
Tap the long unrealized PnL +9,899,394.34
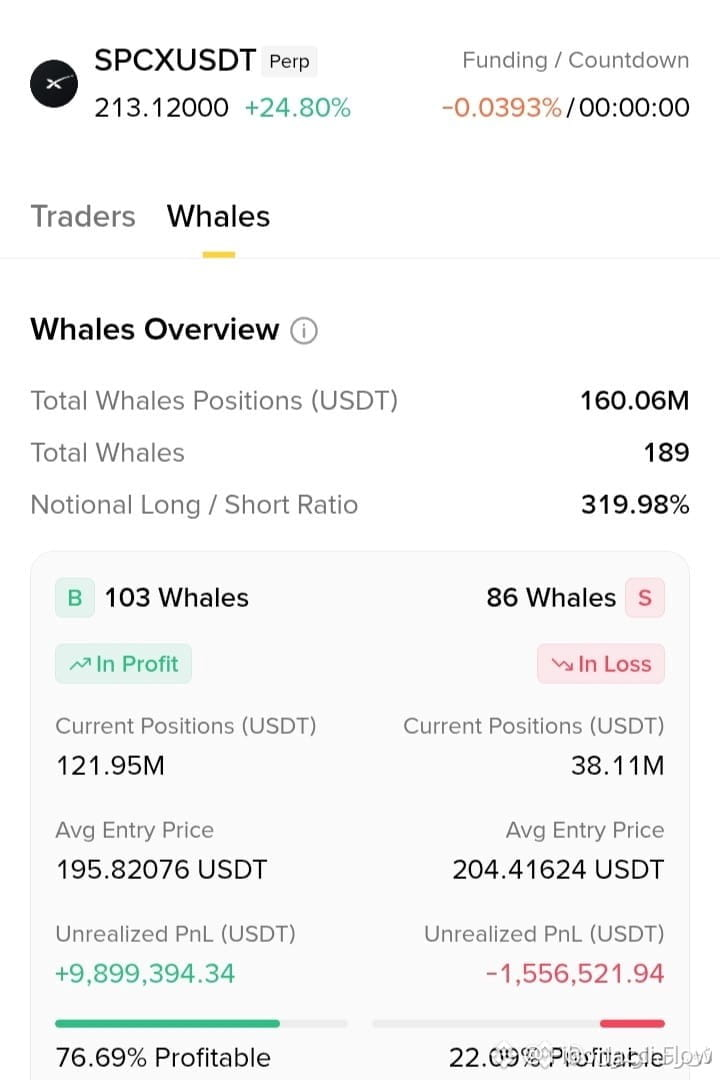pyautogui.click(x=145, y=973)
